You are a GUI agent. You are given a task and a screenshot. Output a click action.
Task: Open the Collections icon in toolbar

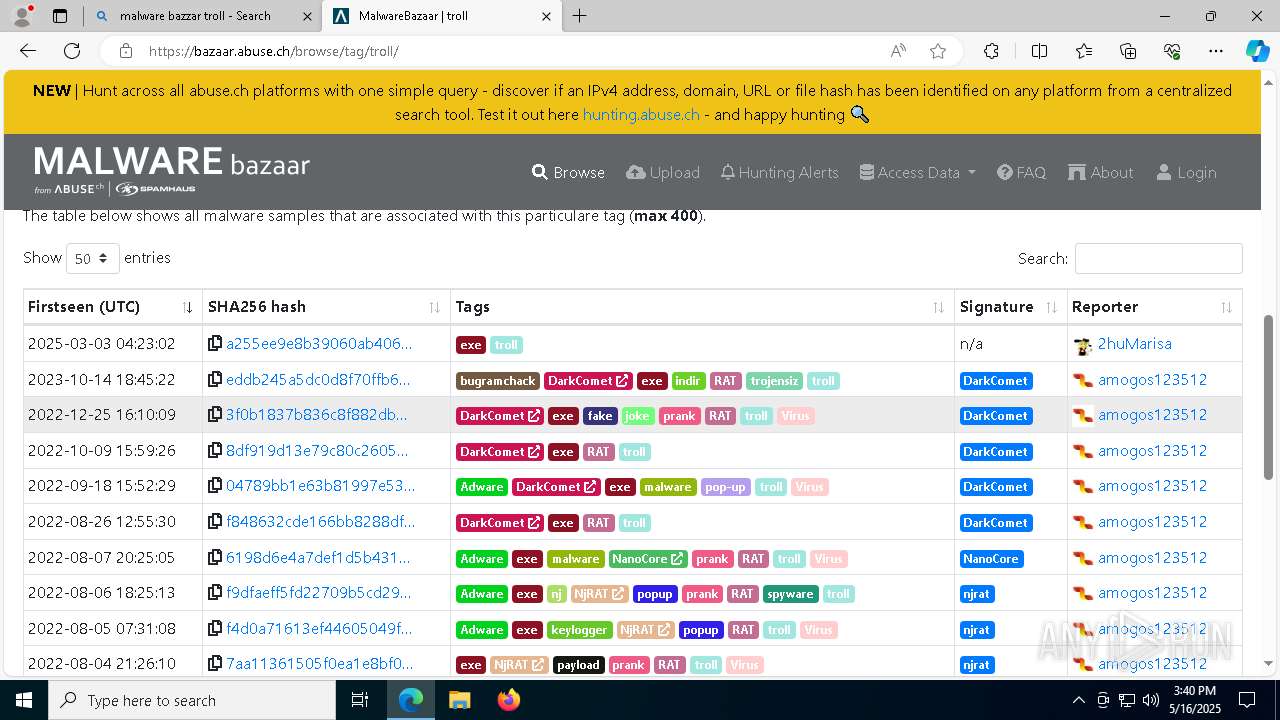coord(1128,51)
